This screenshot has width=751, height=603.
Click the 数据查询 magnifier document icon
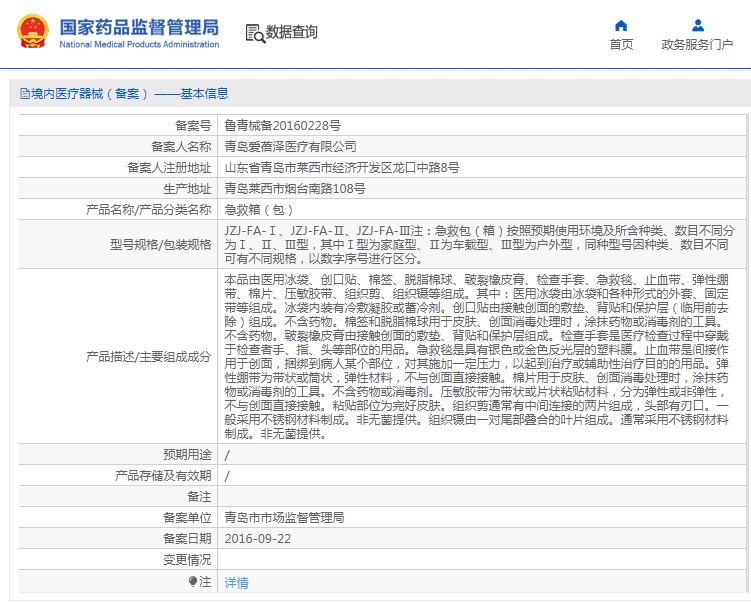254,33
